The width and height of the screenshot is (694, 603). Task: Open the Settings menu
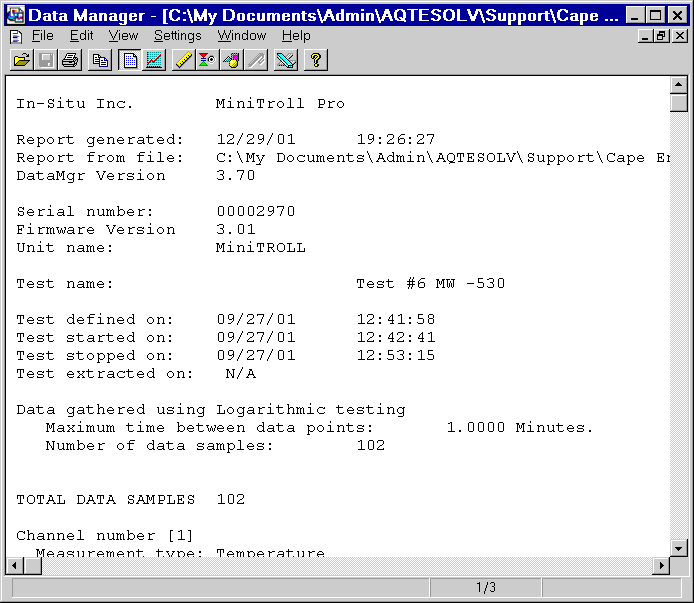[x=177, y=35]
